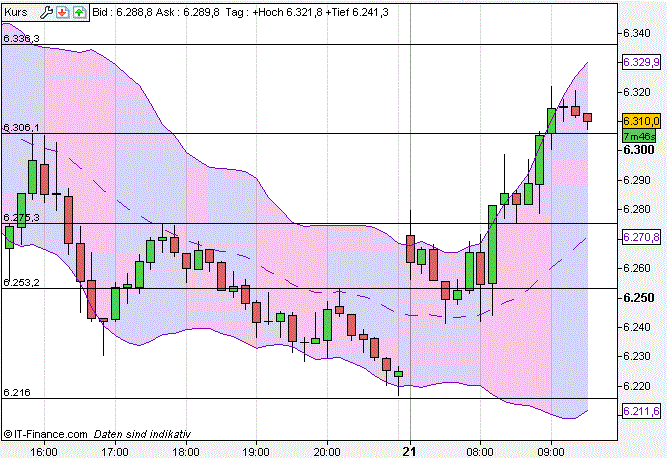Screen dimensions: 668x458
Task: Click the Bid : 6.288,8 quote text
Action: point(122,12)
